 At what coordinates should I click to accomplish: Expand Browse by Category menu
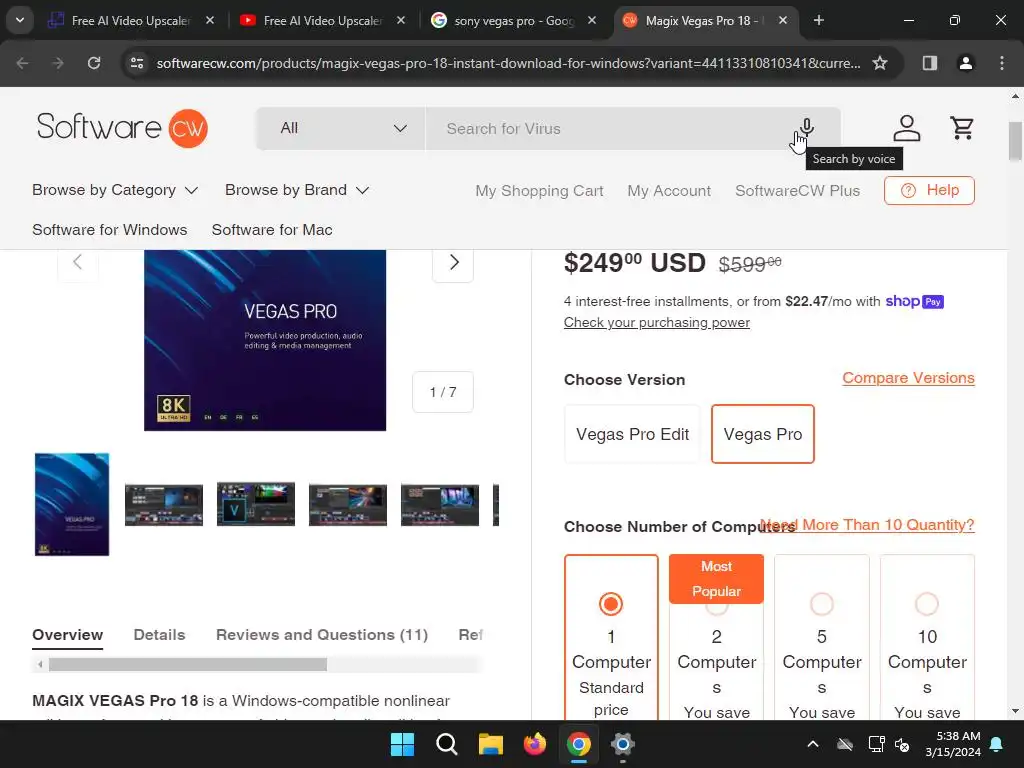point(115,190)
